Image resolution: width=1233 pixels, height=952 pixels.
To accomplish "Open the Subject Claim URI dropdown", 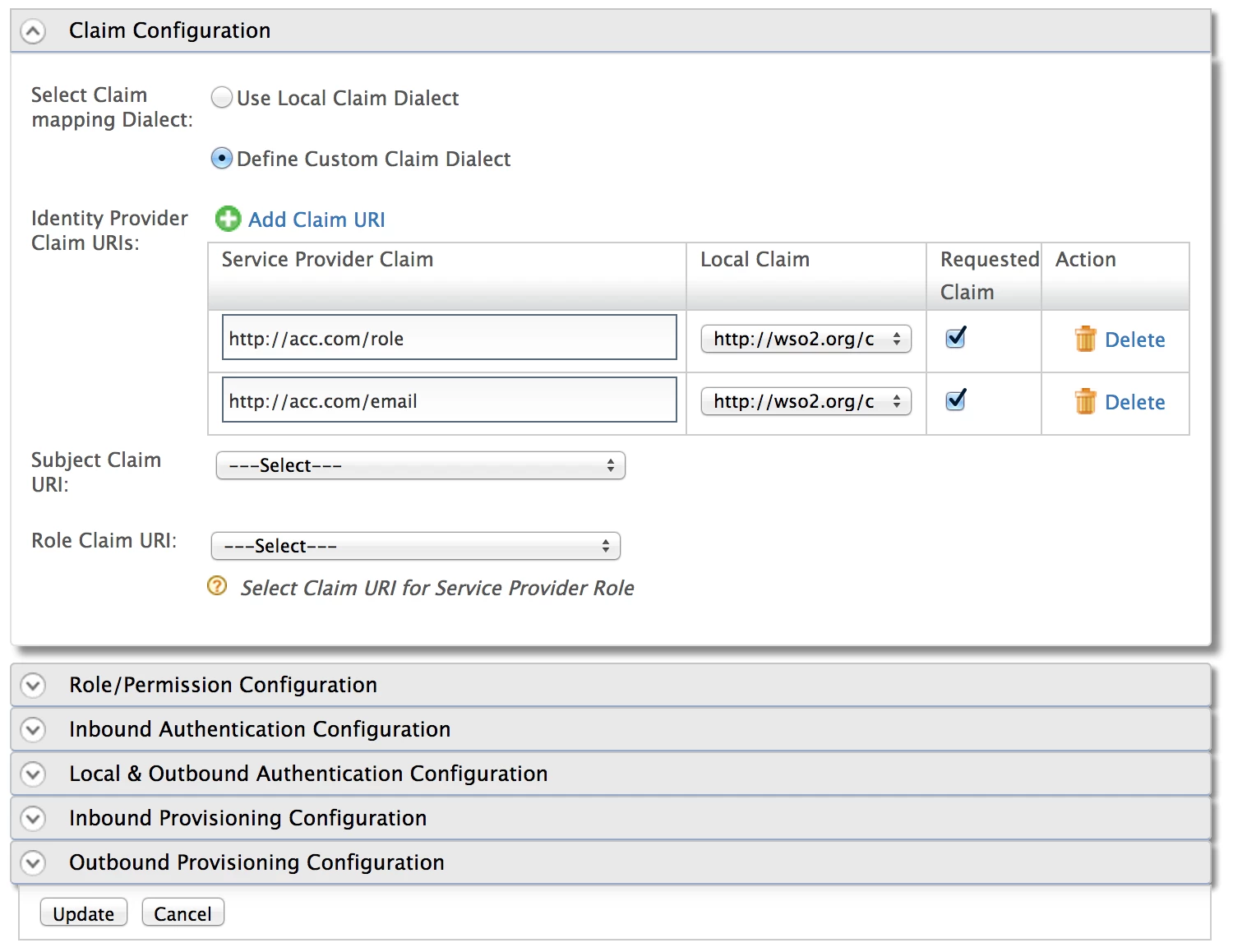I will pyautogui.click(x=421, y=465).
